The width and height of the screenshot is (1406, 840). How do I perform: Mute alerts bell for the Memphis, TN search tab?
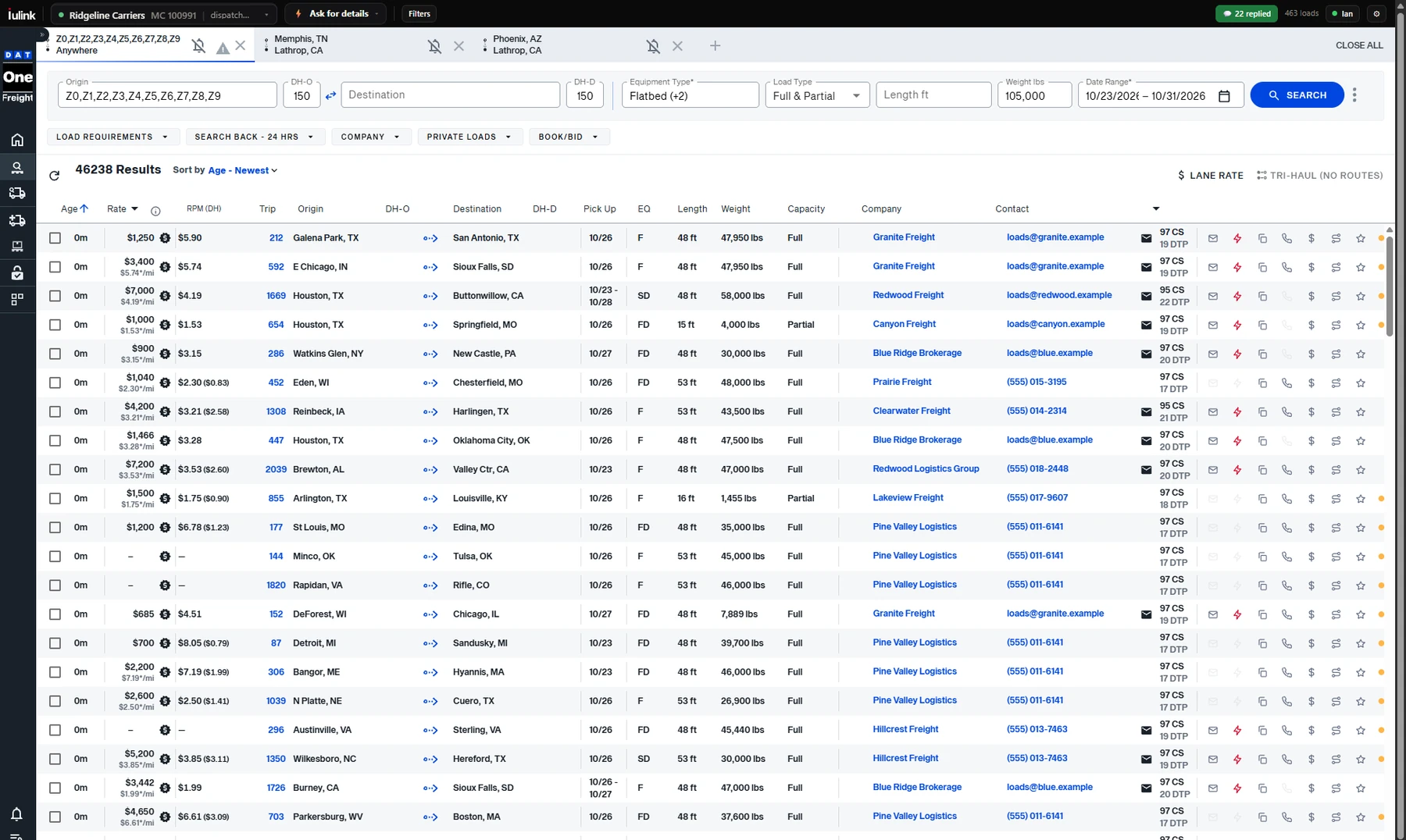435,46
